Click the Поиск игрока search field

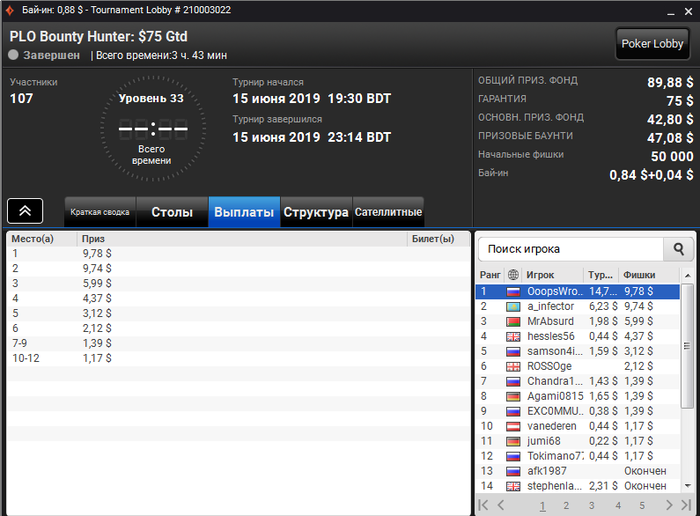click(x=571, y=249)
